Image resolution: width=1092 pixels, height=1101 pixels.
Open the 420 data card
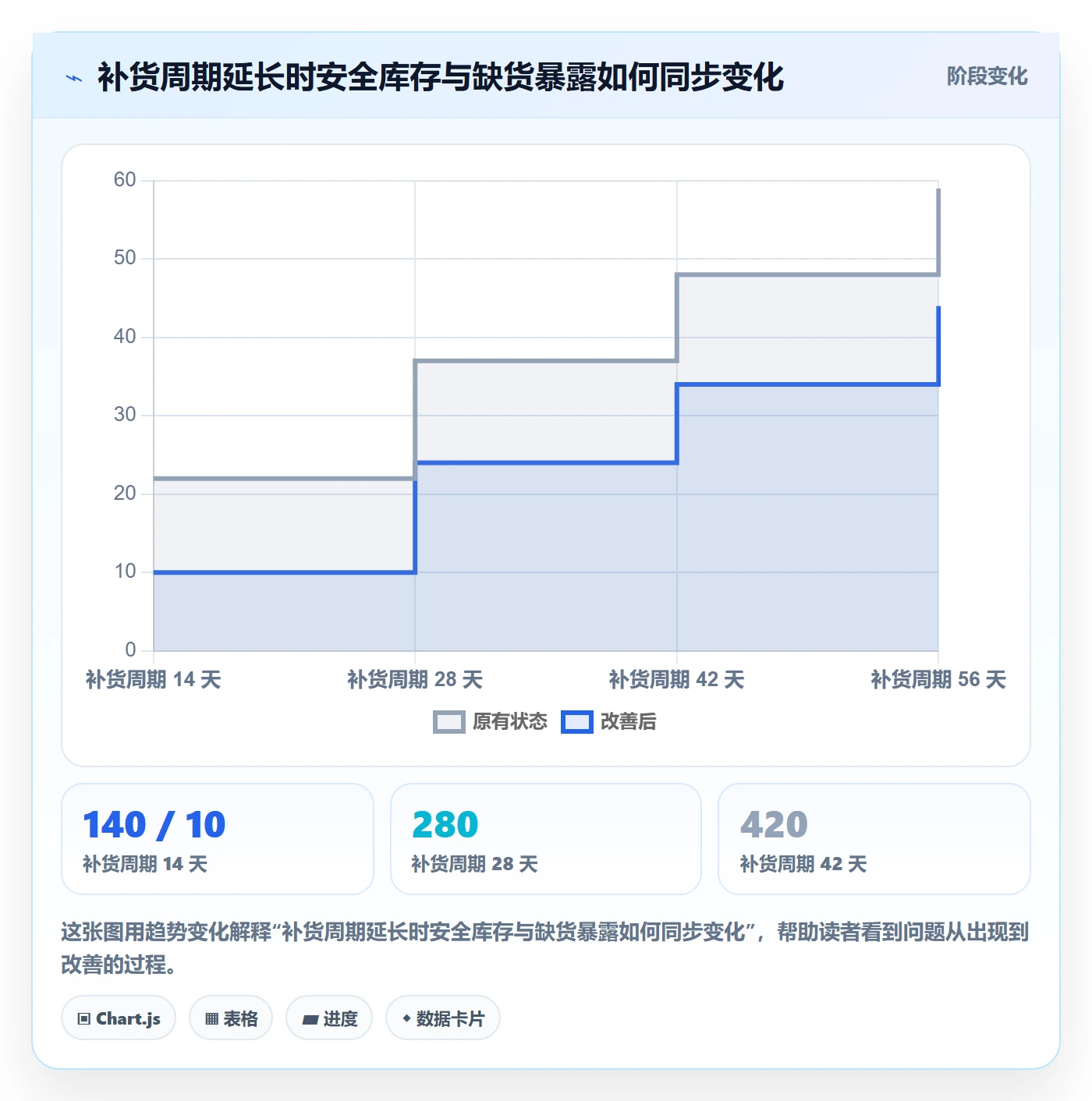(x=874, y=839)
